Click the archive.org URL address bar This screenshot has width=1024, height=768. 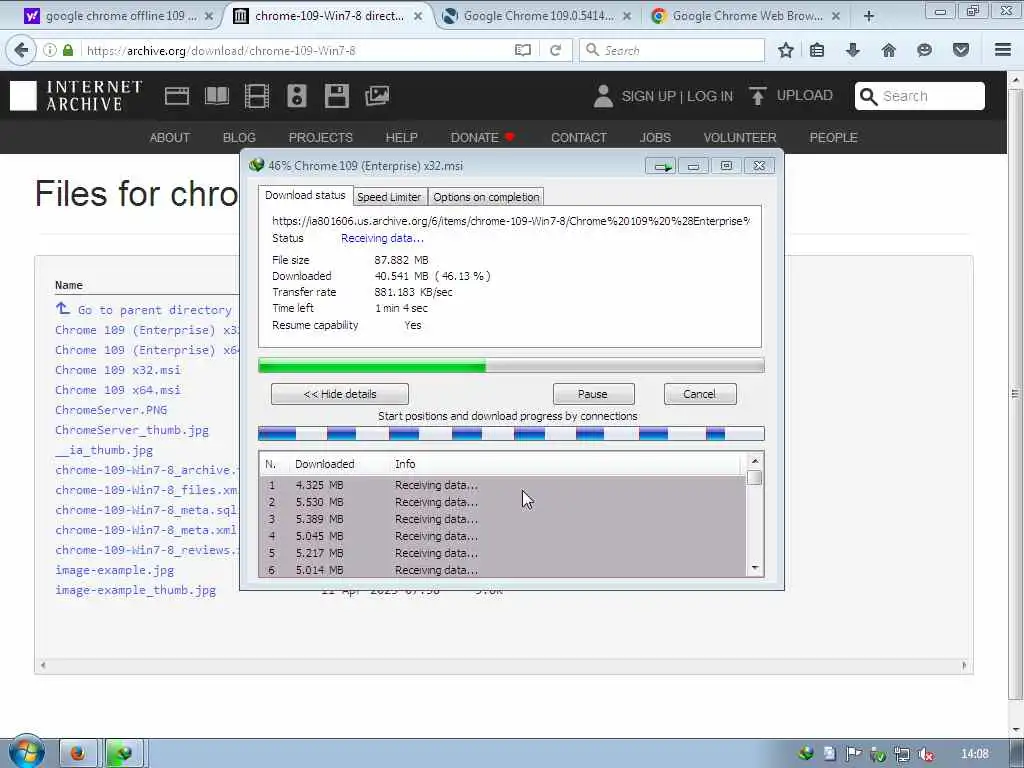tap(297, 50)
